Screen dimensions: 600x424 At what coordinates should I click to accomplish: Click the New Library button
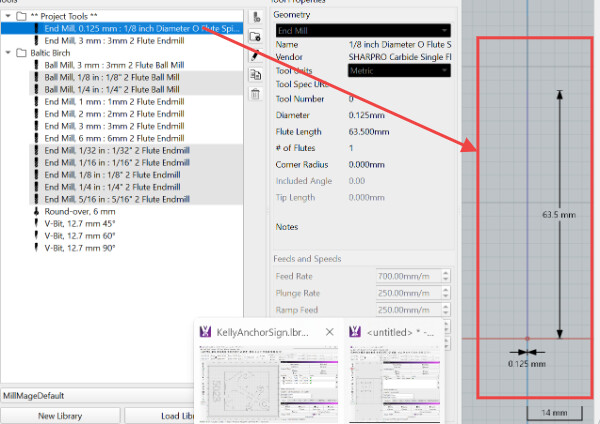[60, 416]
